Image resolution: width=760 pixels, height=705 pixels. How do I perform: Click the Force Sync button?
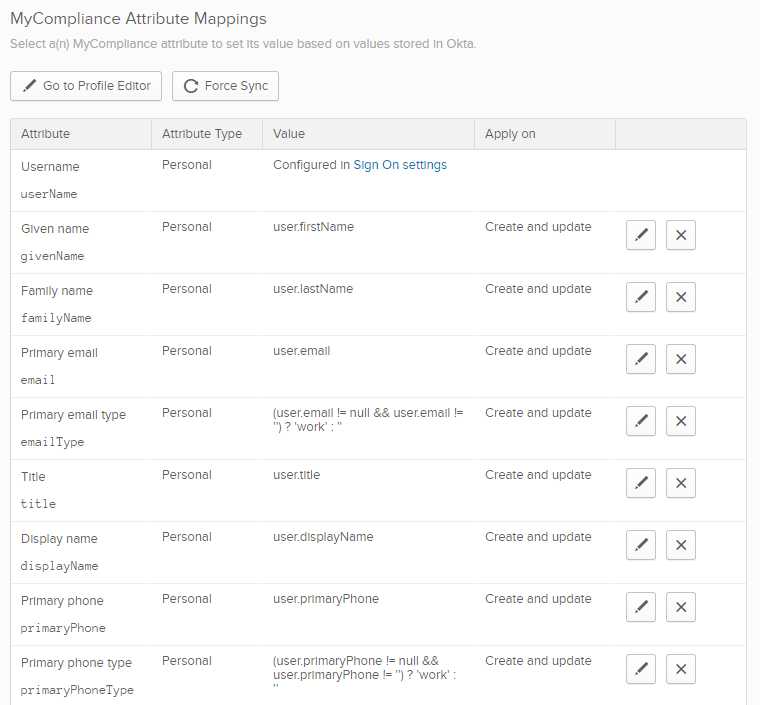pyautogui.click(x=225, y=86)
